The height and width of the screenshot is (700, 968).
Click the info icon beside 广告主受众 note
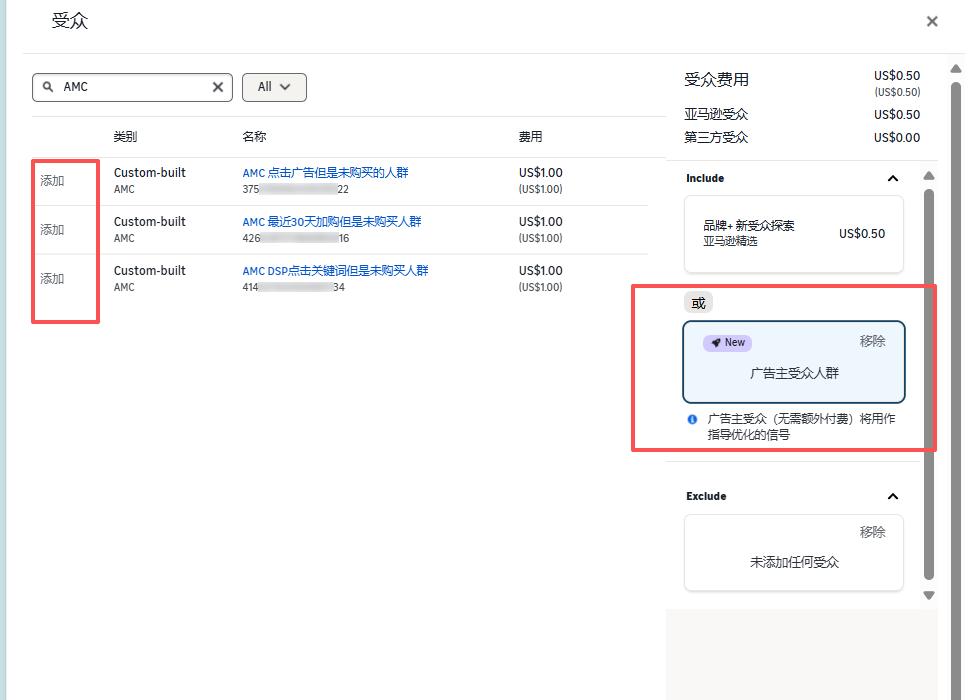(x=692, y=419)
